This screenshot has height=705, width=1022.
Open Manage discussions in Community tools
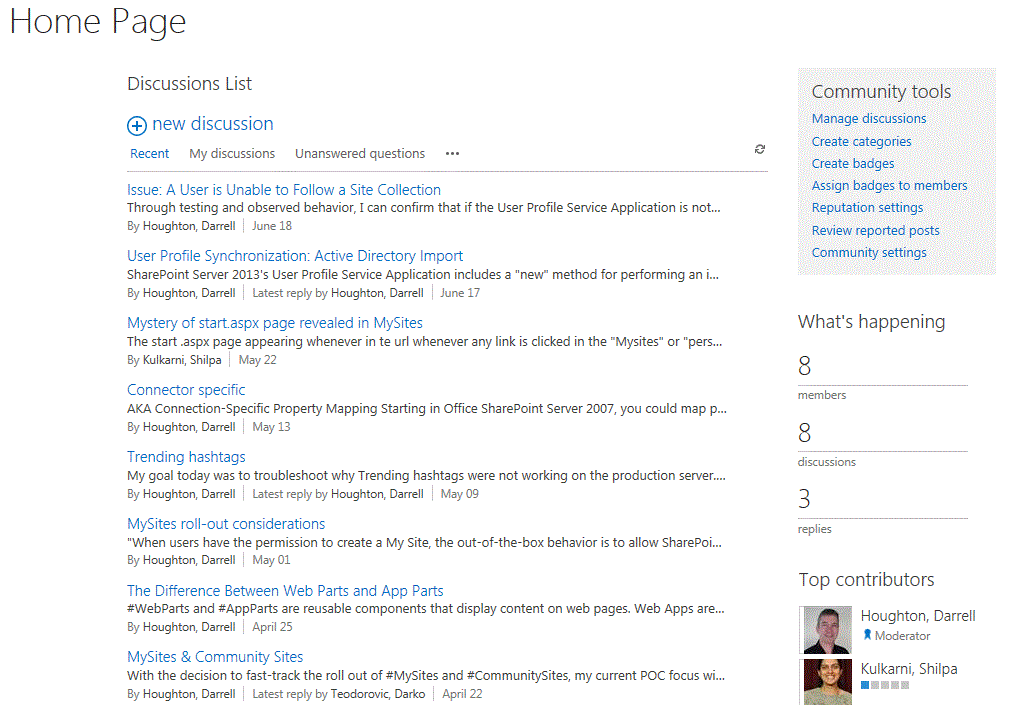click(869, 119)
